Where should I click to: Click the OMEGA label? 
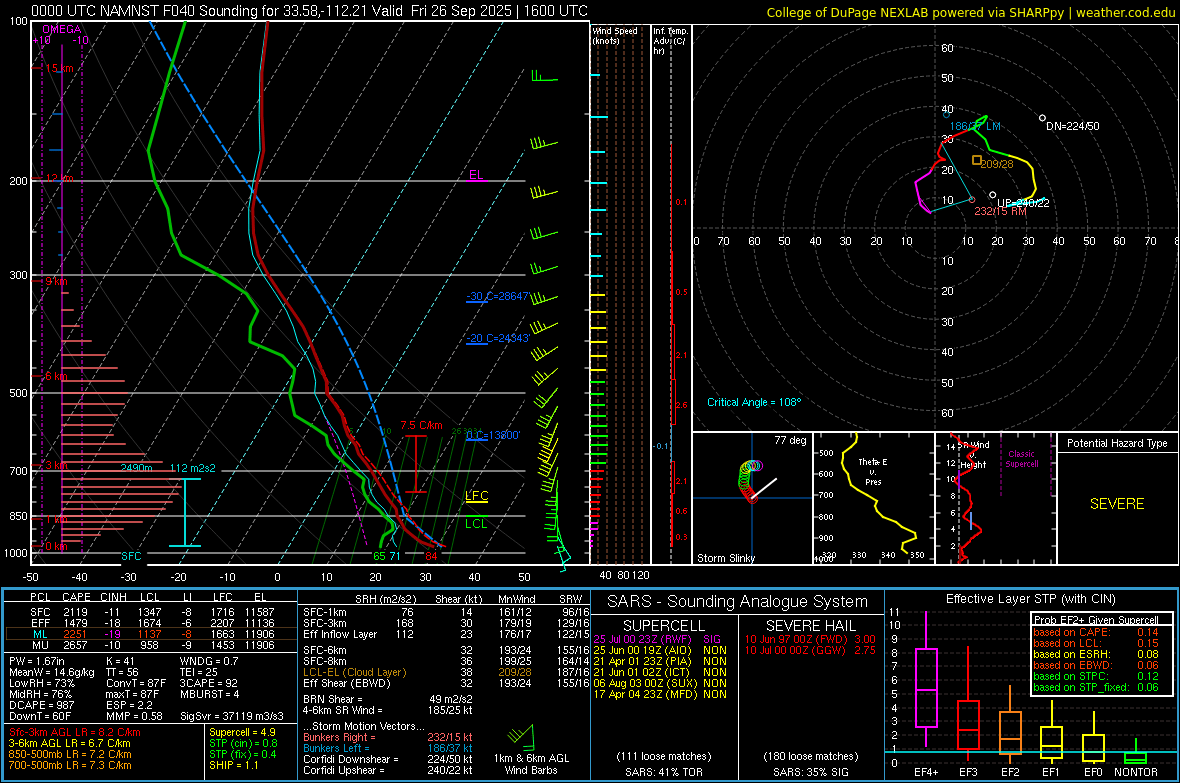62,29
